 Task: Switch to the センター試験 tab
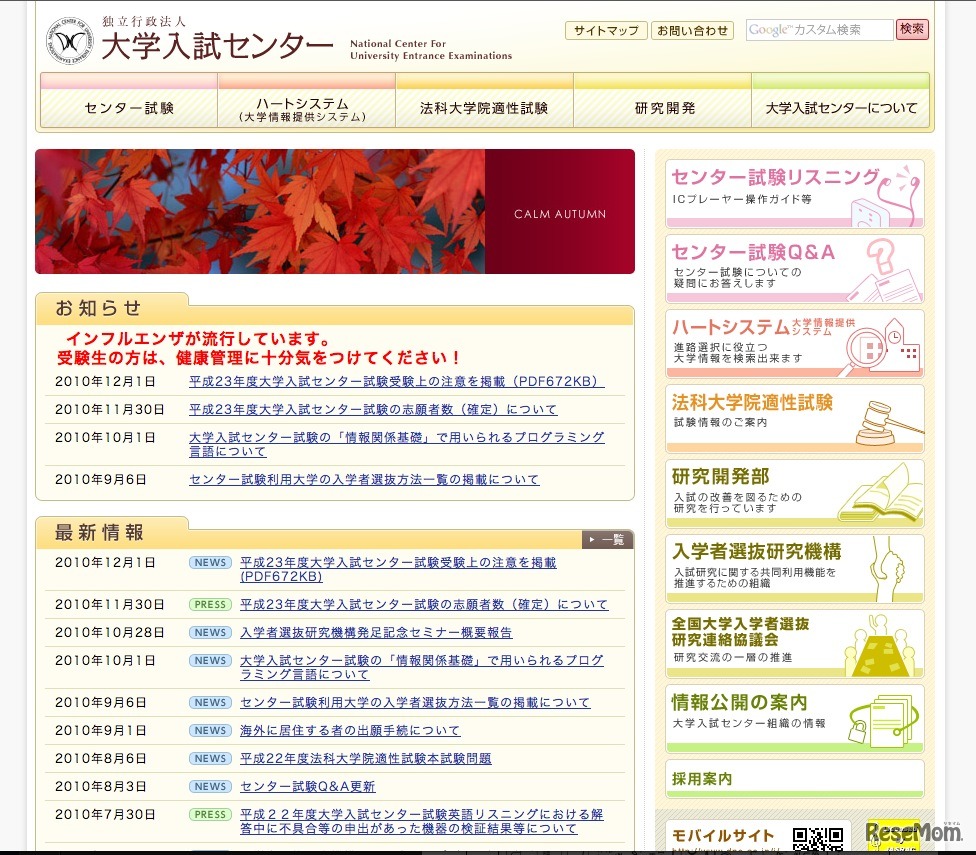[x=128, y=105]
